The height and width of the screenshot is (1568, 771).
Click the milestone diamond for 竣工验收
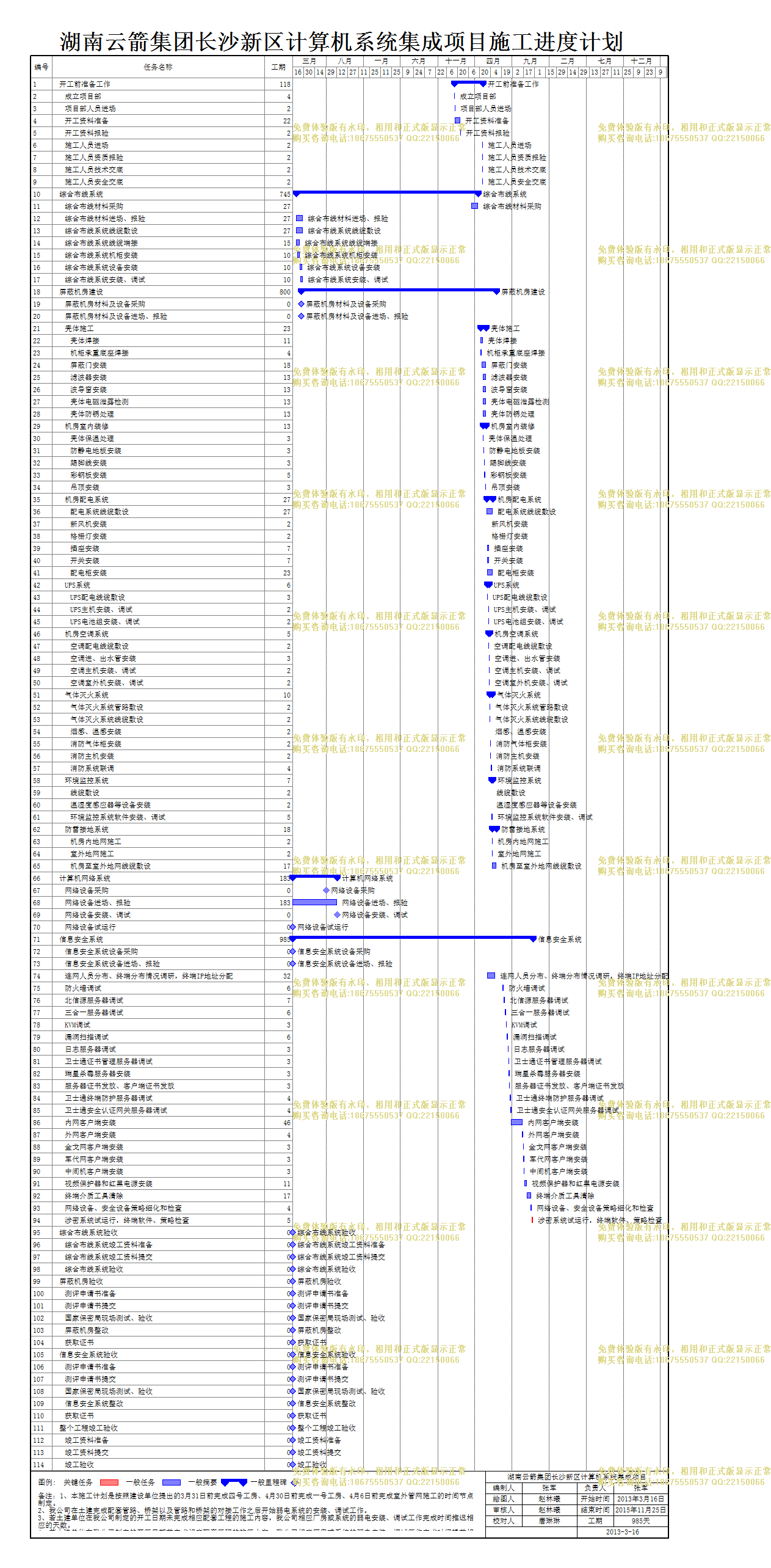coord(292,1464)
